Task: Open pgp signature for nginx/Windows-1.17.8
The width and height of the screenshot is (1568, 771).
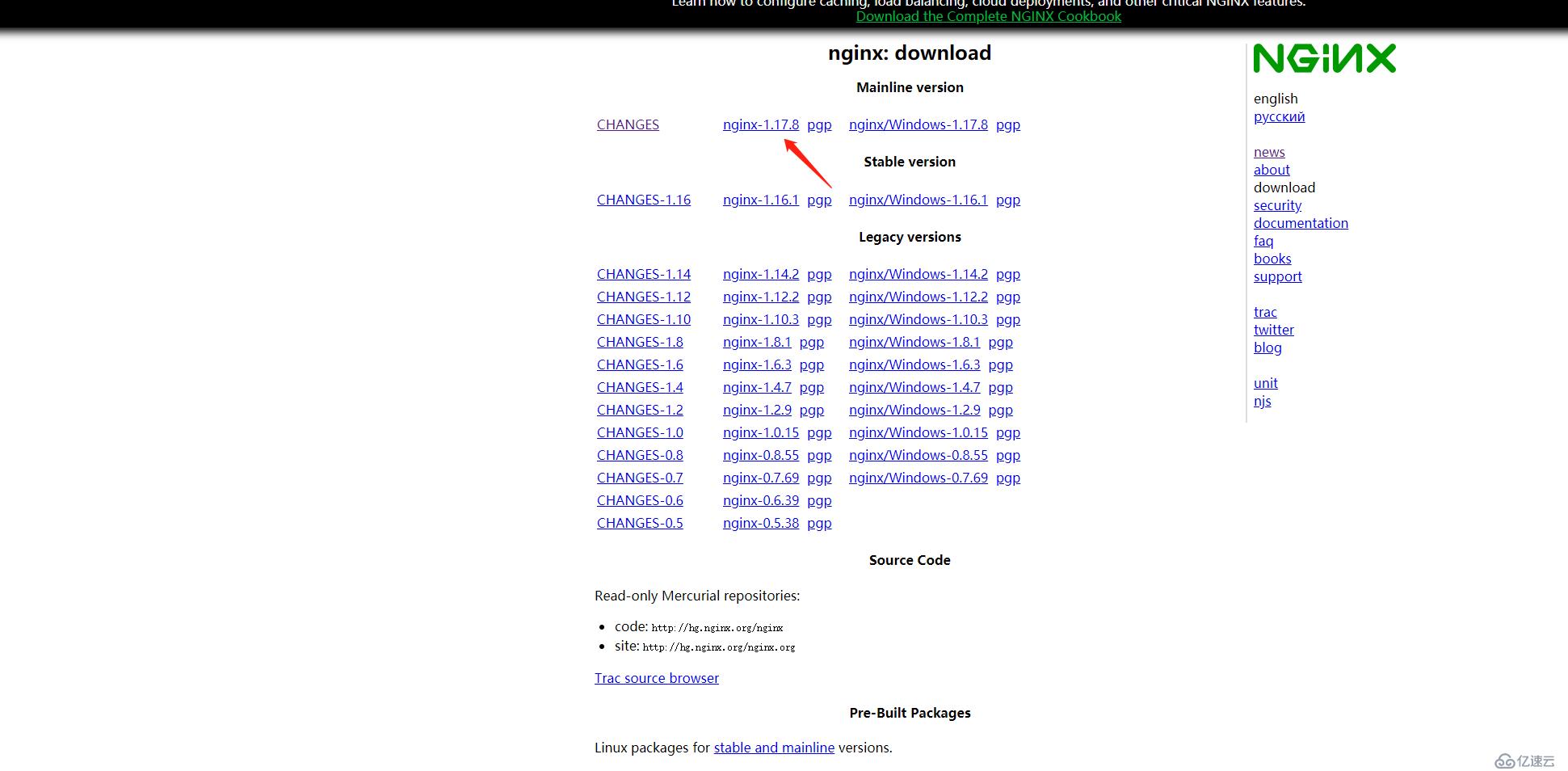Action: pyautogui.click(x=1008, y=124)
